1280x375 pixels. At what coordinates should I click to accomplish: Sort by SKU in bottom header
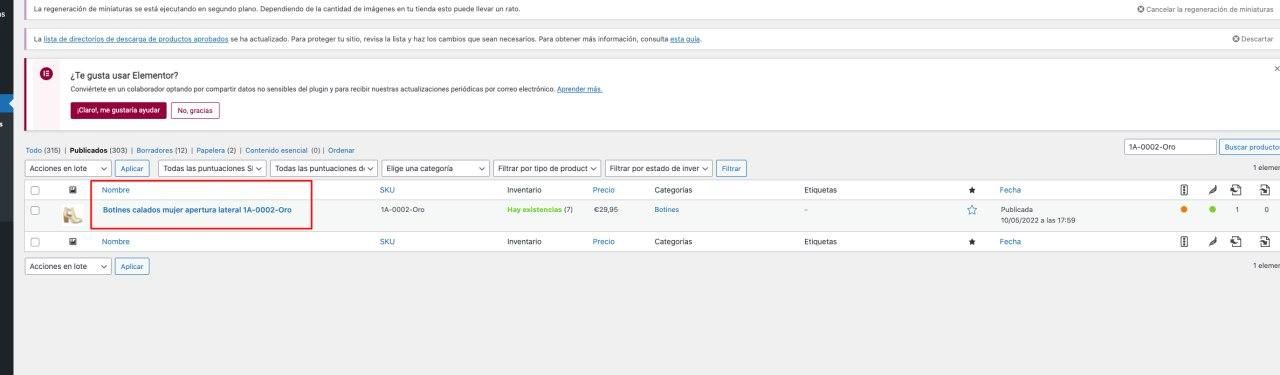tap(387, 241)
